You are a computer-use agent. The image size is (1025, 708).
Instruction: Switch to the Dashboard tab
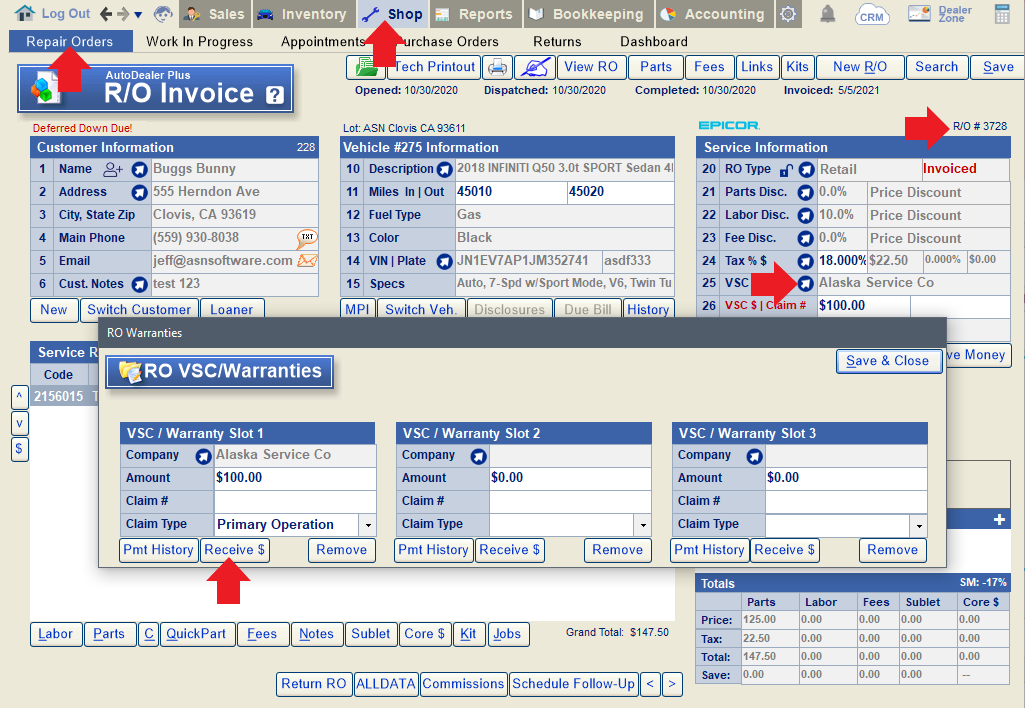click(654, 42)
